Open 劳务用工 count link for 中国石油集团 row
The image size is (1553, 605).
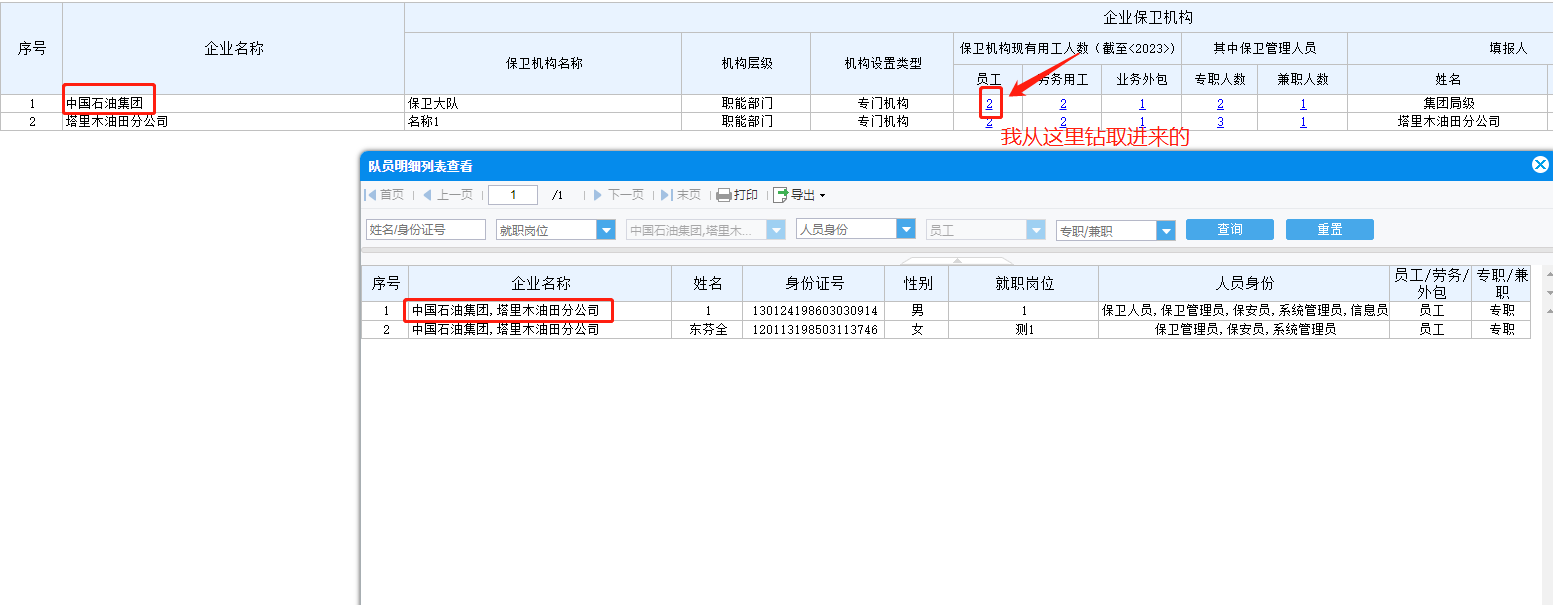(x=1063, y=104)
